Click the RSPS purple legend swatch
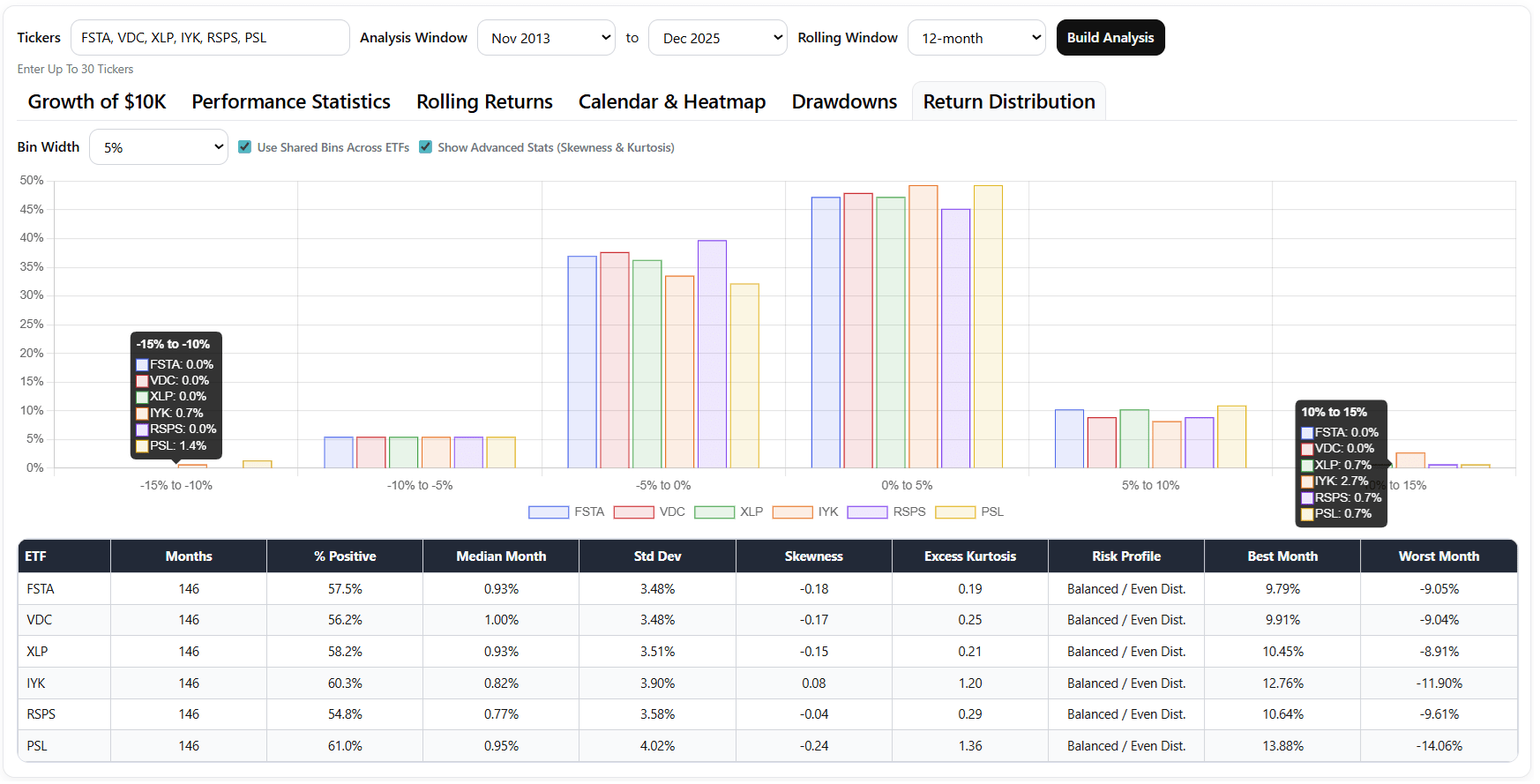 point(866,512)
